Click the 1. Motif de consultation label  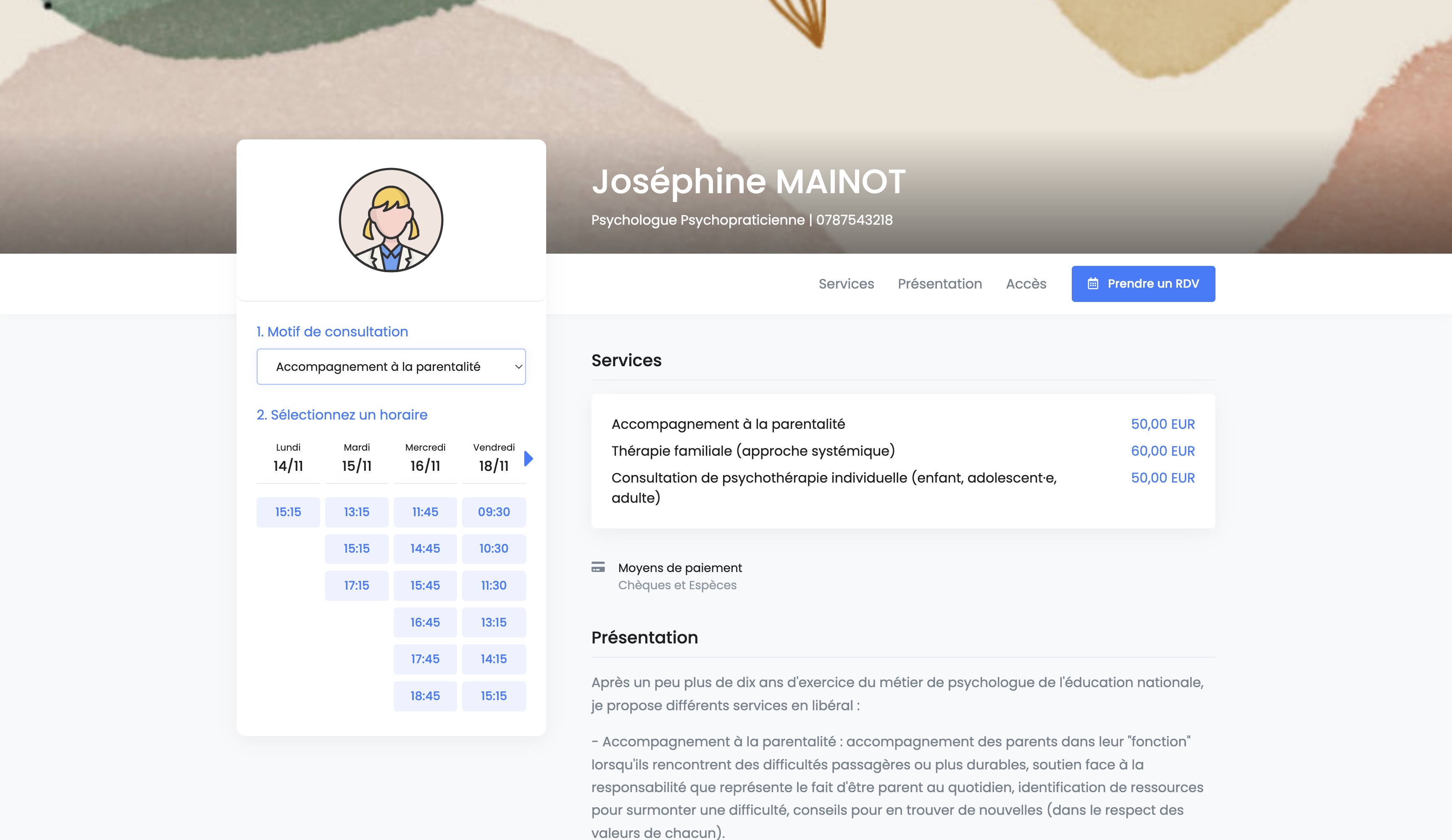point(332,331)
